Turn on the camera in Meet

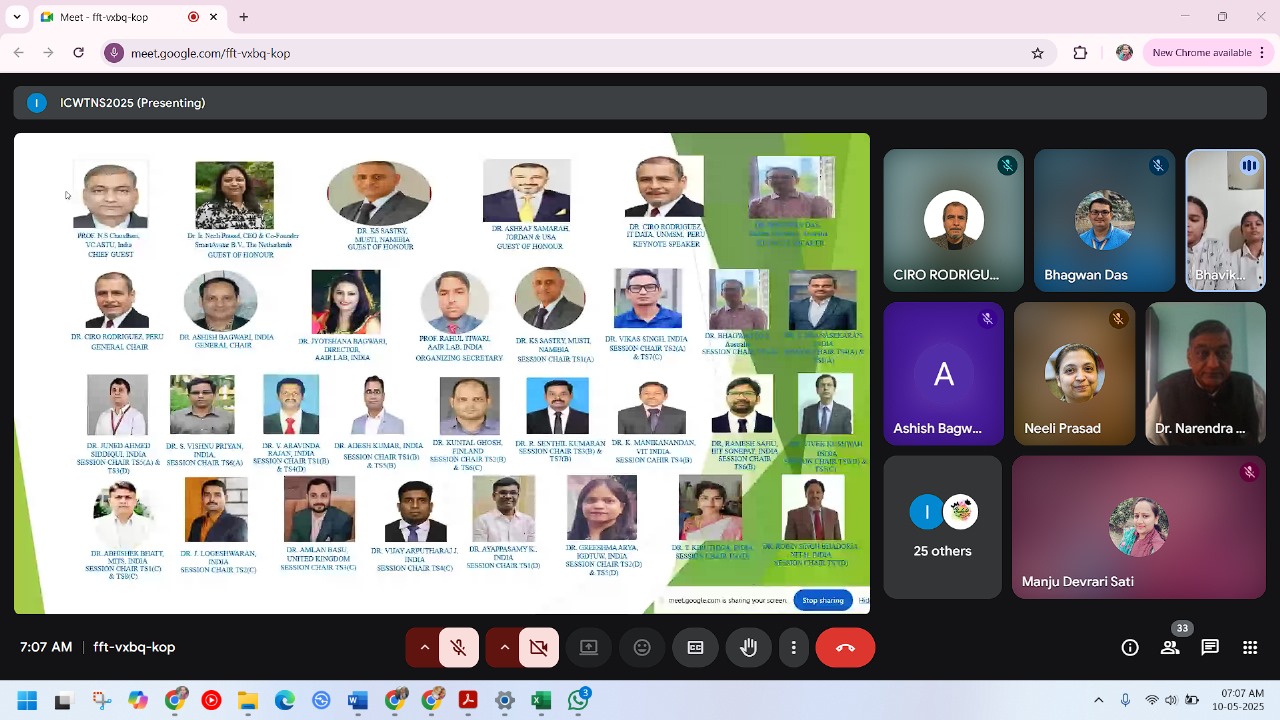(539, 648)
